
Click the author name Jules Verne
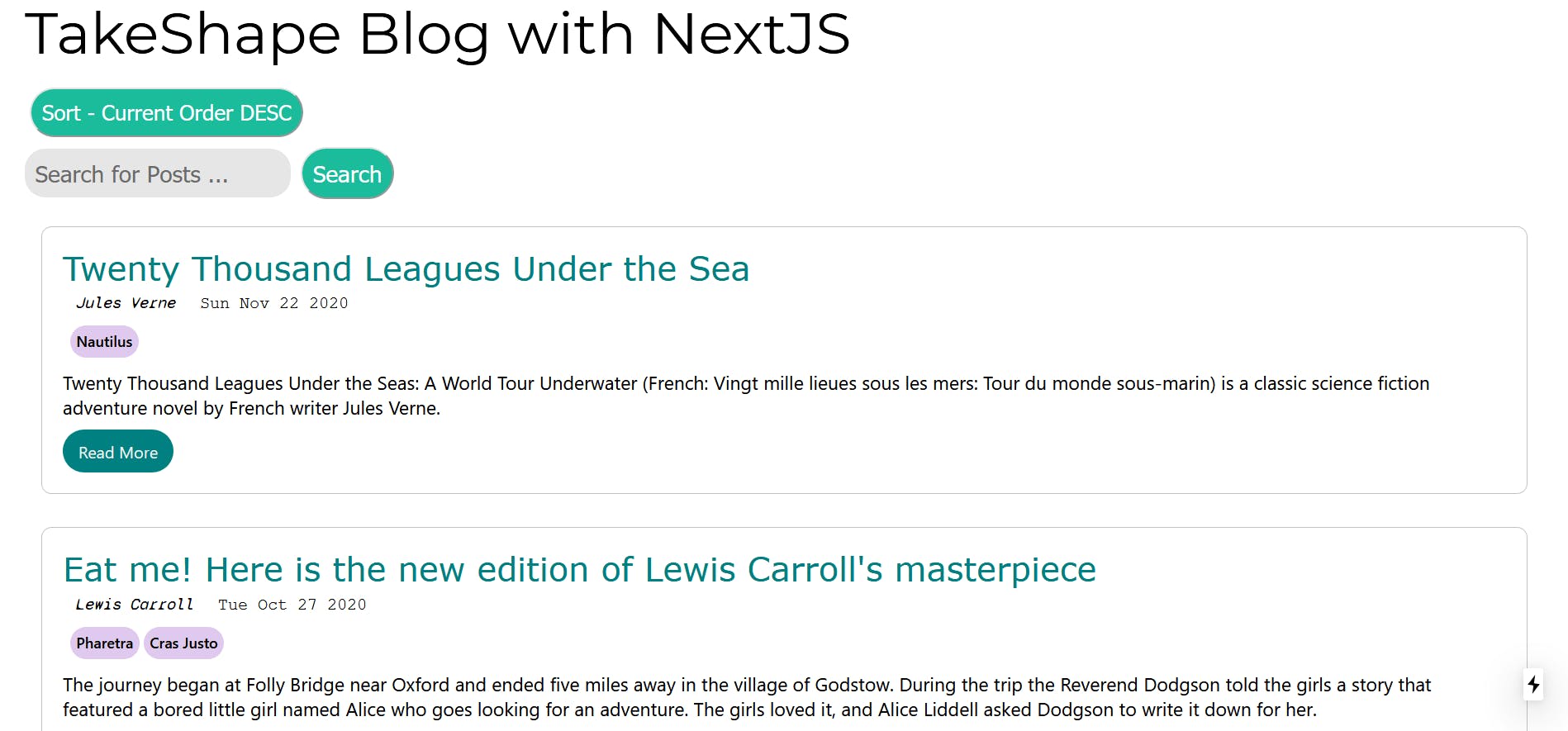coord(126,303)
